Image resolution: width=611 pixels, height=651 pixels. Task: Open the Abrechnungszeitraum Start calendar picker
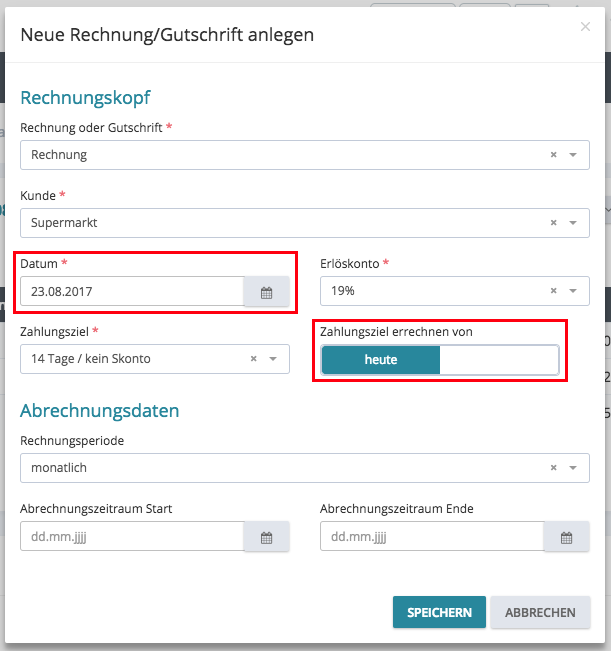[x=266, y=537]
